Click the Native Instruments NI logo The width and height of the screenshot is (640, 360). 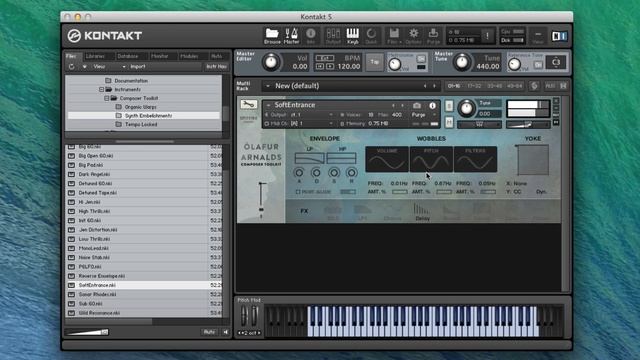point(559,36)
